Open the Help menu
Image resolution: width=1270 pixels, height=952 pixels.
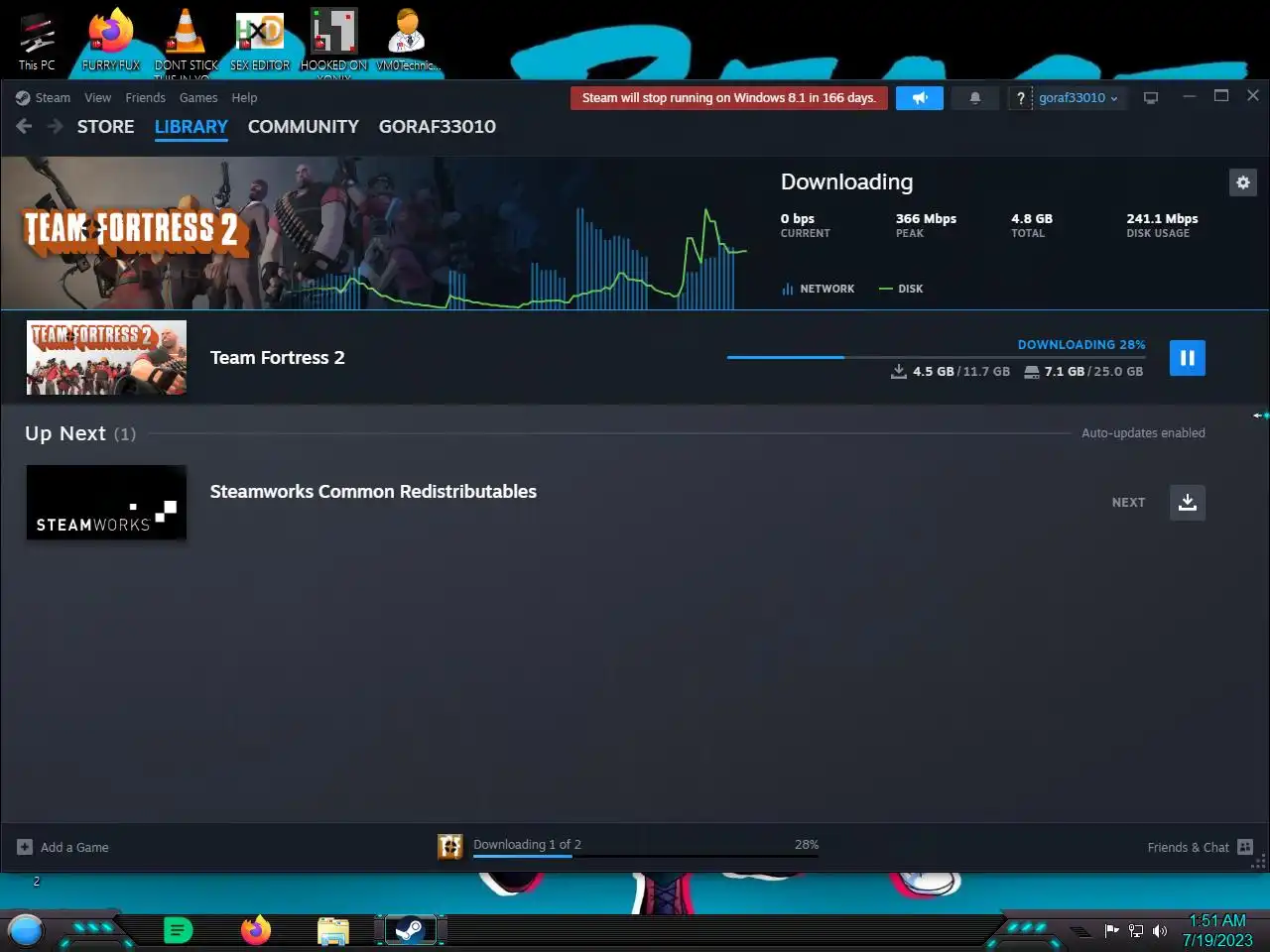point(244,98)
